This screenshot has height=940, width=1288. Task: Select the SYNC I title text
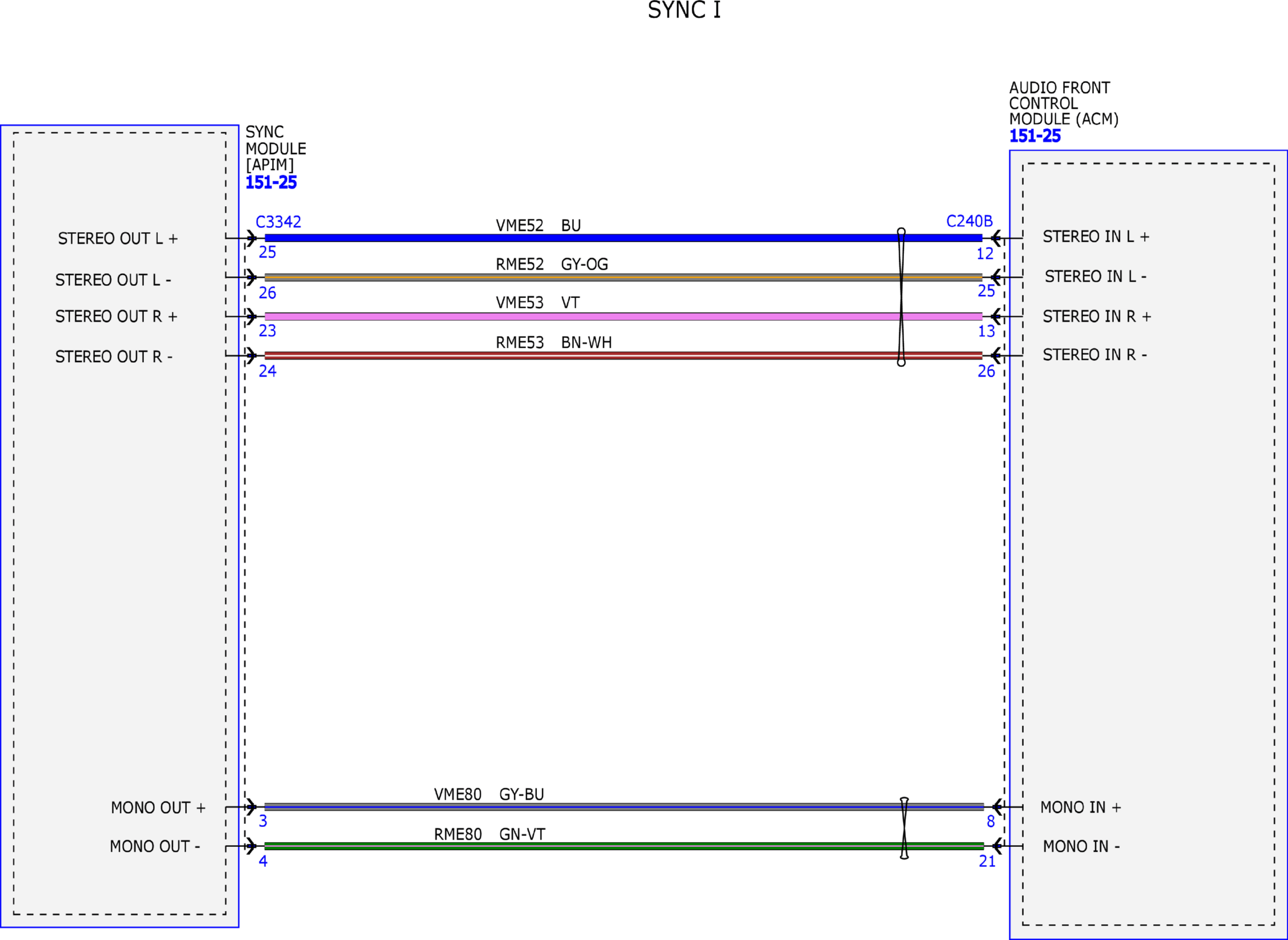[684, 10]
